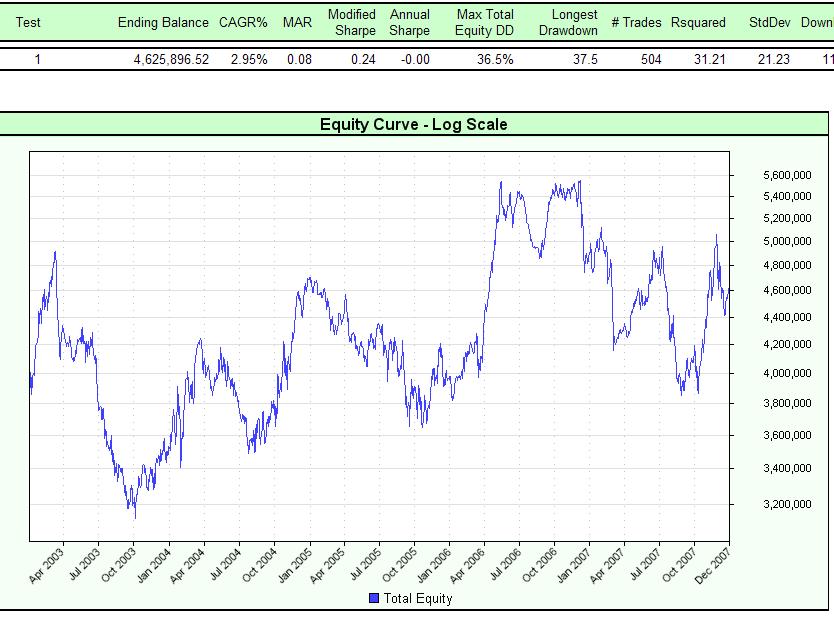Click the blue Total Equity legend swatch
Viewport: 834px width, 621px height.
coord(374,599)
